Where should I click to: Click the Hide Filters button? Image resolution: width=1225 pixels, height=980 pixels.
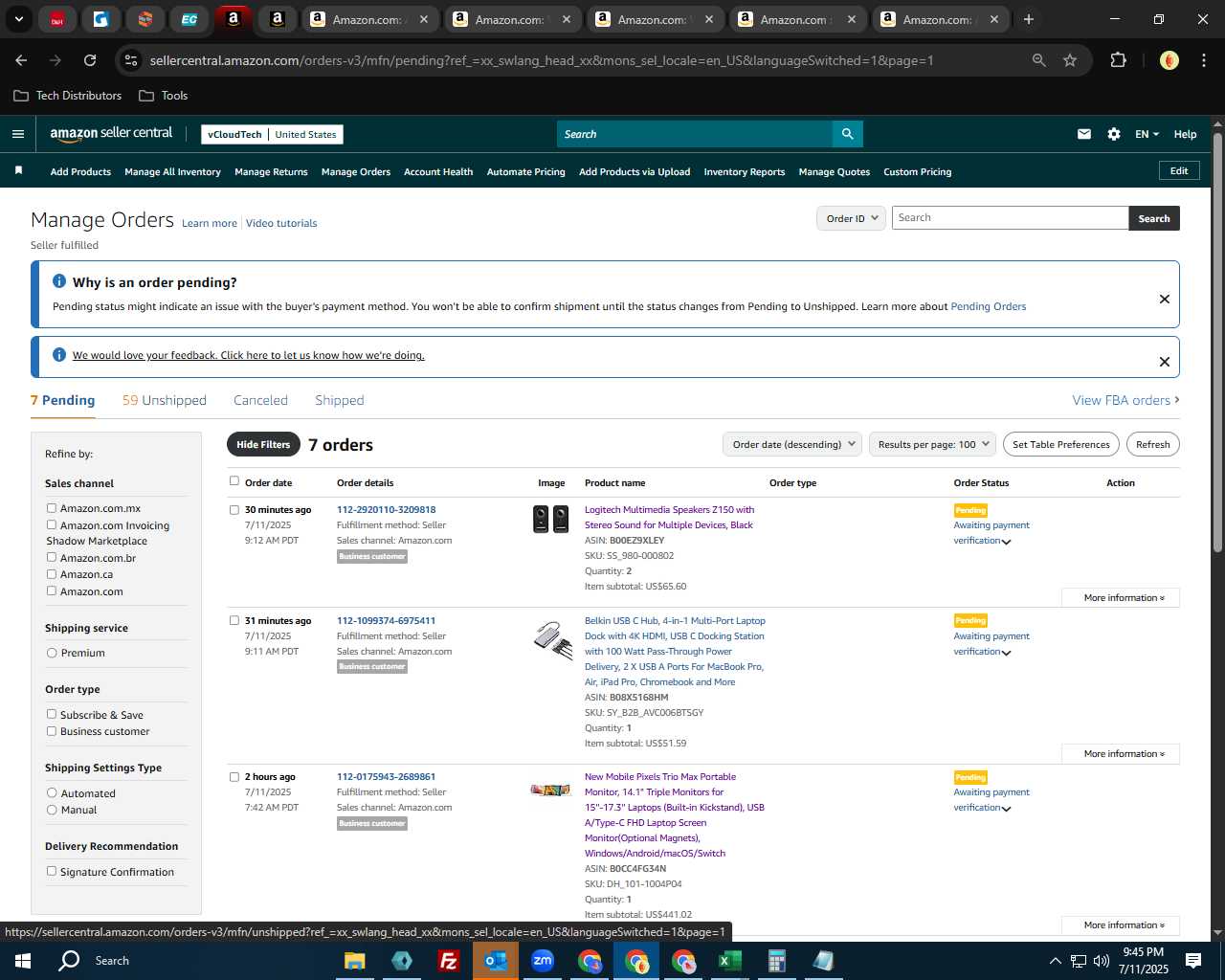(x=263, y=444)
